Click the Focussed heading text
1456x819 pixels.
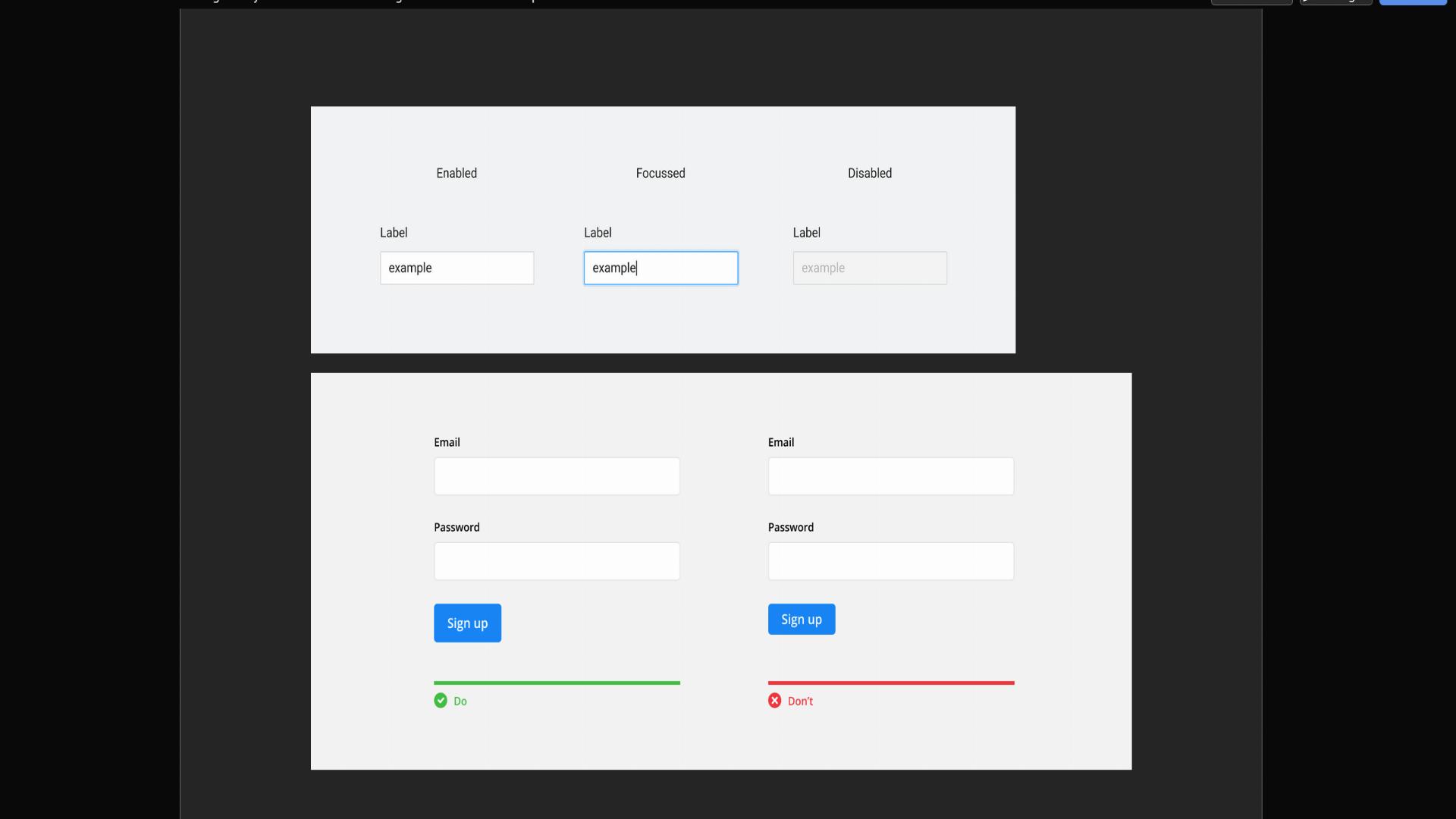pyautogui.click(x=661, y=173)
